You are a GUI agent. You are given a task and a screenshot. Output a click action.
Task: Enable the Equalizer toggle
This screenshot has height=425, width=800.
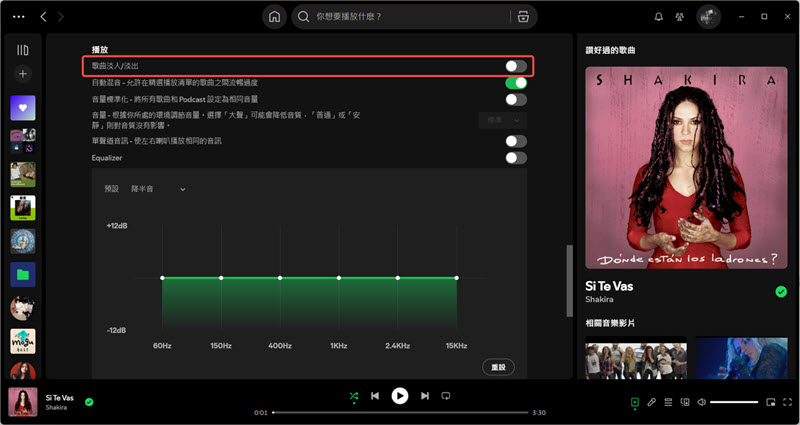[x=516, y=158]
